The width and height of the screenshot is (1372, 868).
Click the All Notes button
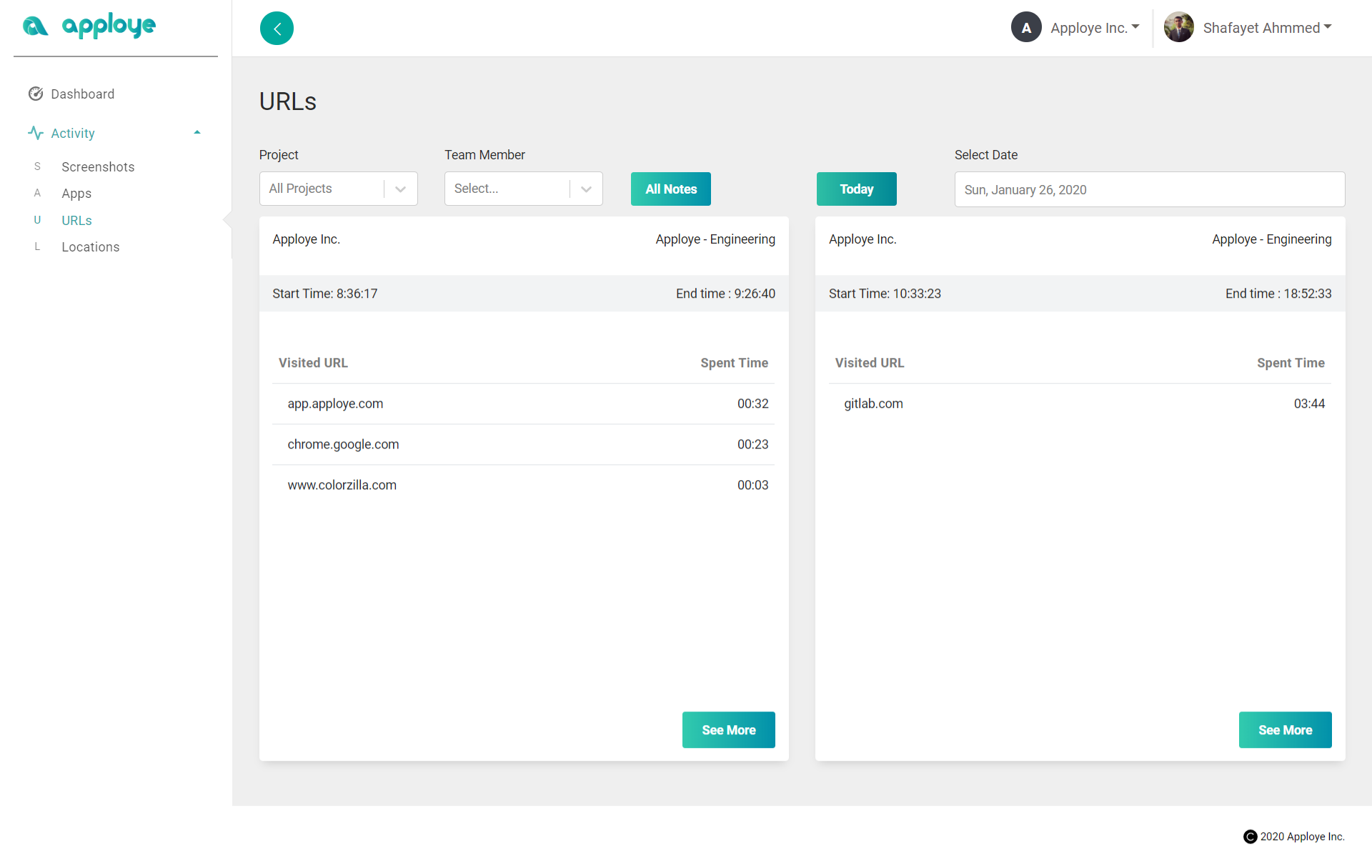670,189
